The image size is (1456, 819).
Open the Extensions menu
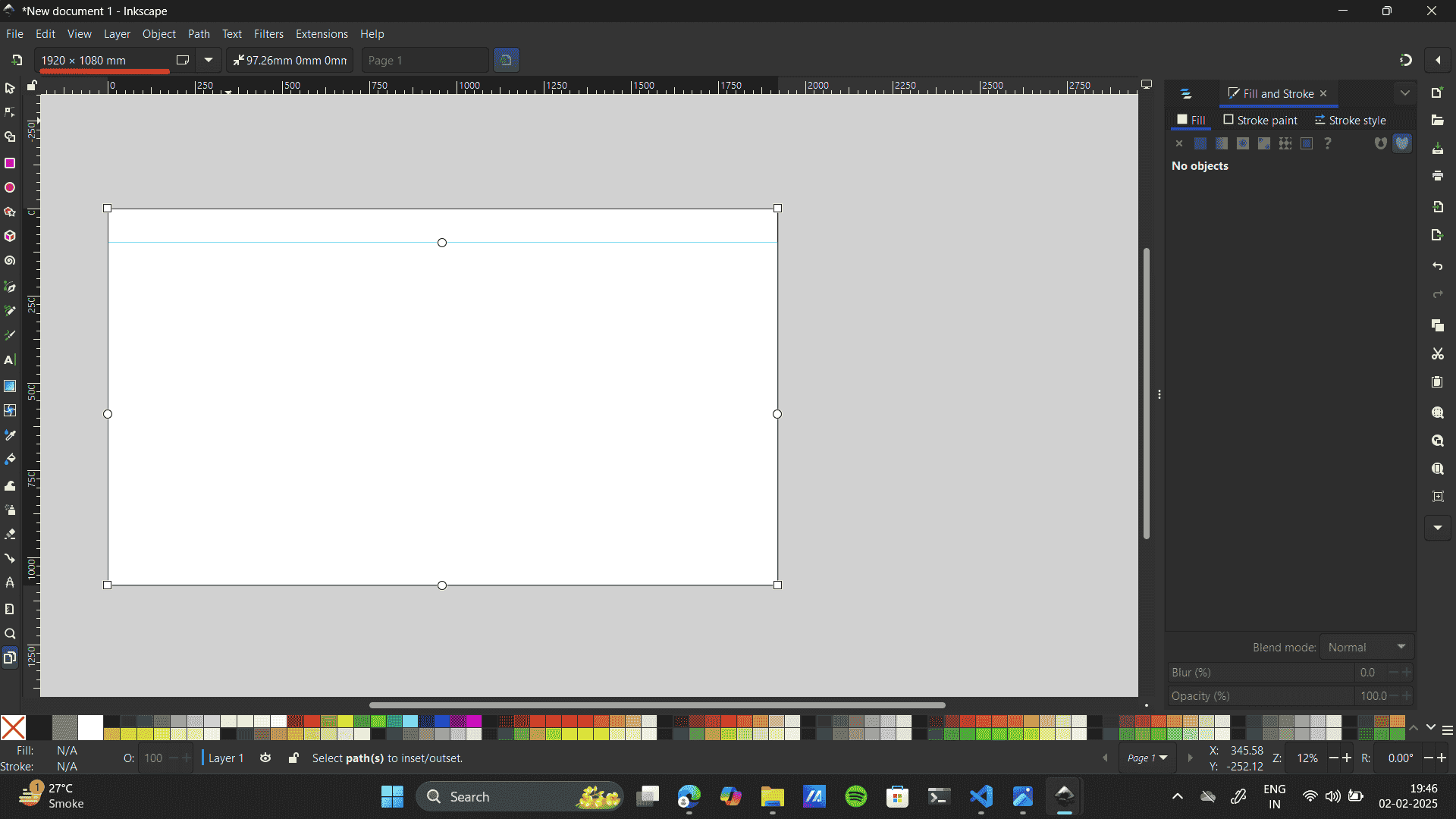pos(322,34)
